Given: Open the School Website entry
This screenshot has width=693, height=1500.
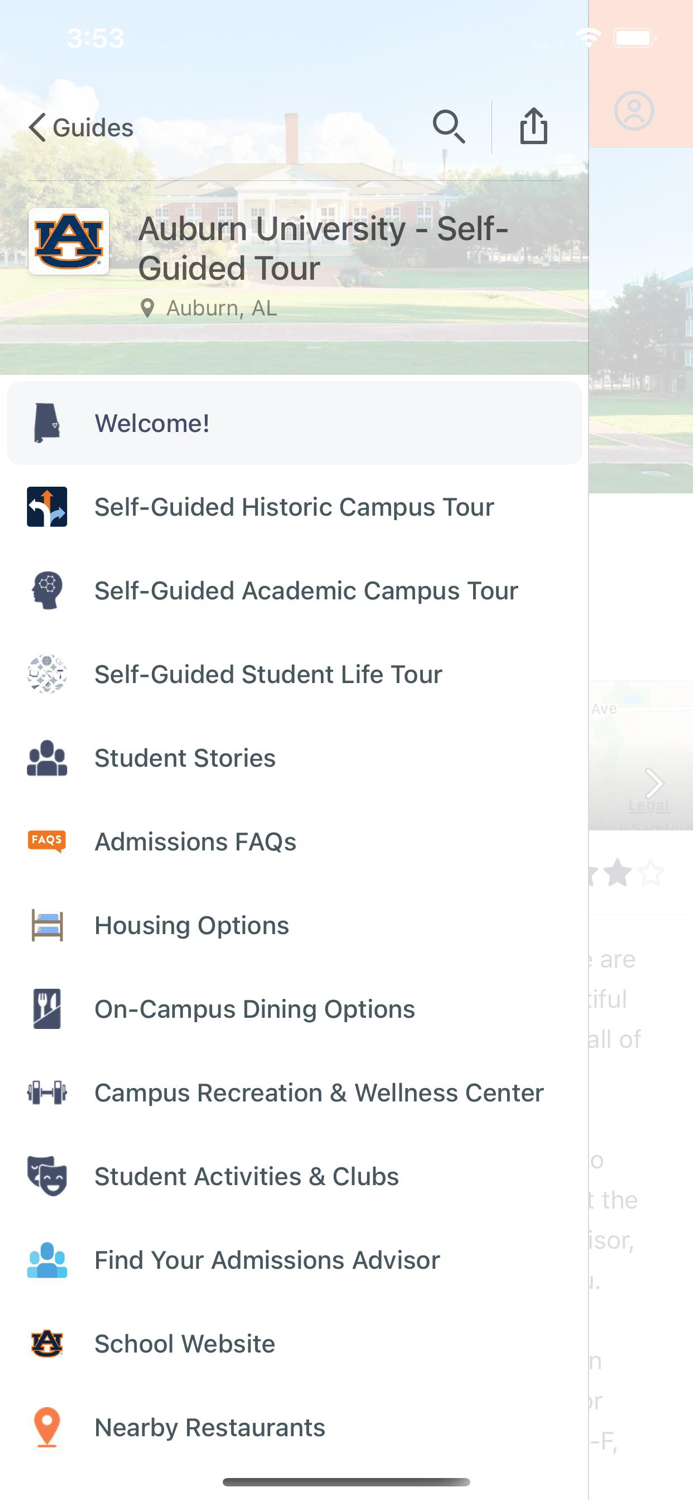Looking at the screenshot, I should 184,1343.
